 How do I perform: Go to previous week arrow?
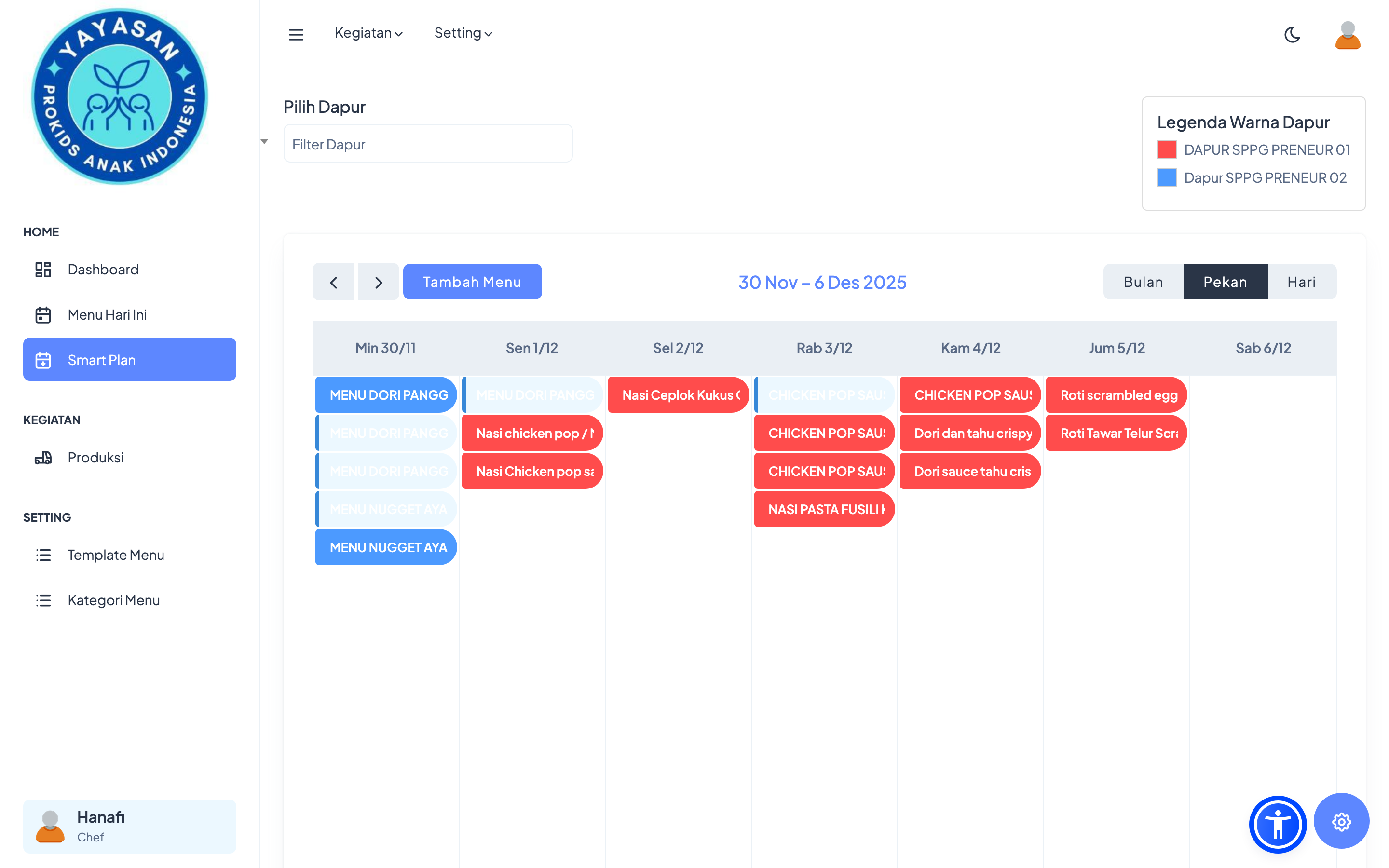pyautogui.click(x=333, y=282)
